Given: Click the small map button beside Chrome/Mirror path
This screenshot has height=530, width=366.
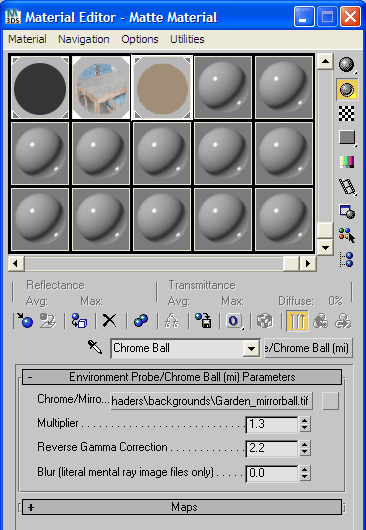Looking at the screenshot, I should 330,401.
